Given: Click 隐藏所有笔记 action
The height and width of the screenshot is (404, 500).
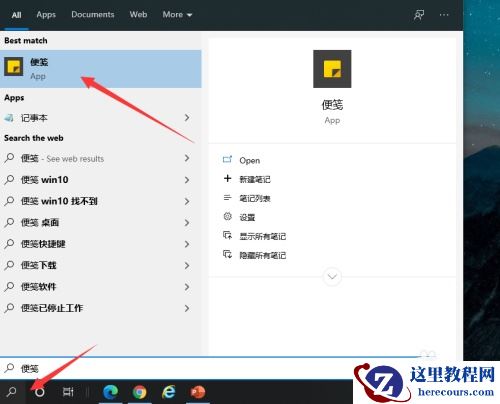Looking at the screenshot, I should click(263, 255).
